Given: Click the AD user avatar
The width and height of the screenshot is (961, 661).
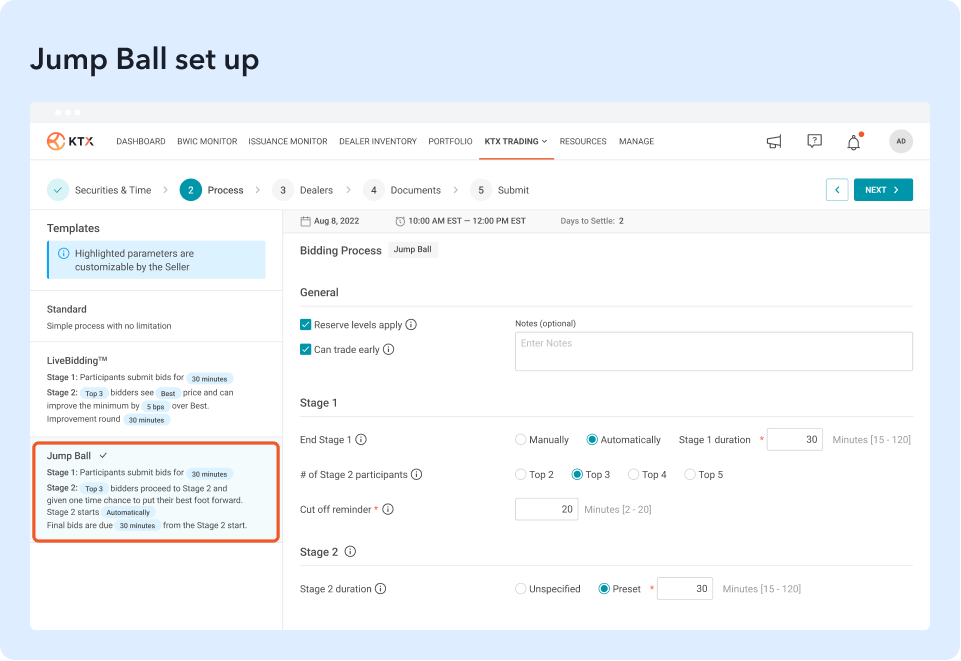Looking at the screenshot, I should pos(900,142).
